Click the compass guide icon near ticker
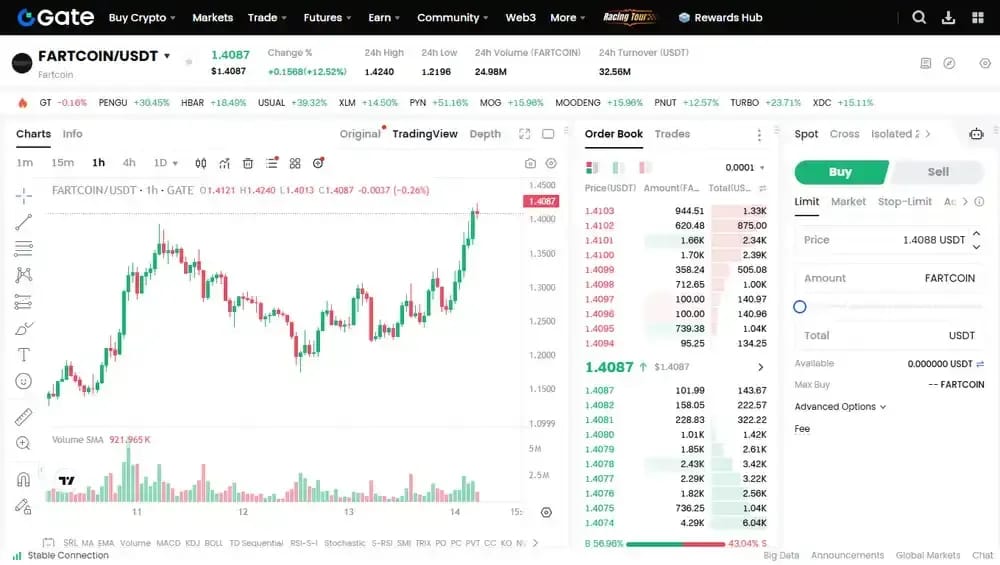1000x565 pixels. [950, 63]
